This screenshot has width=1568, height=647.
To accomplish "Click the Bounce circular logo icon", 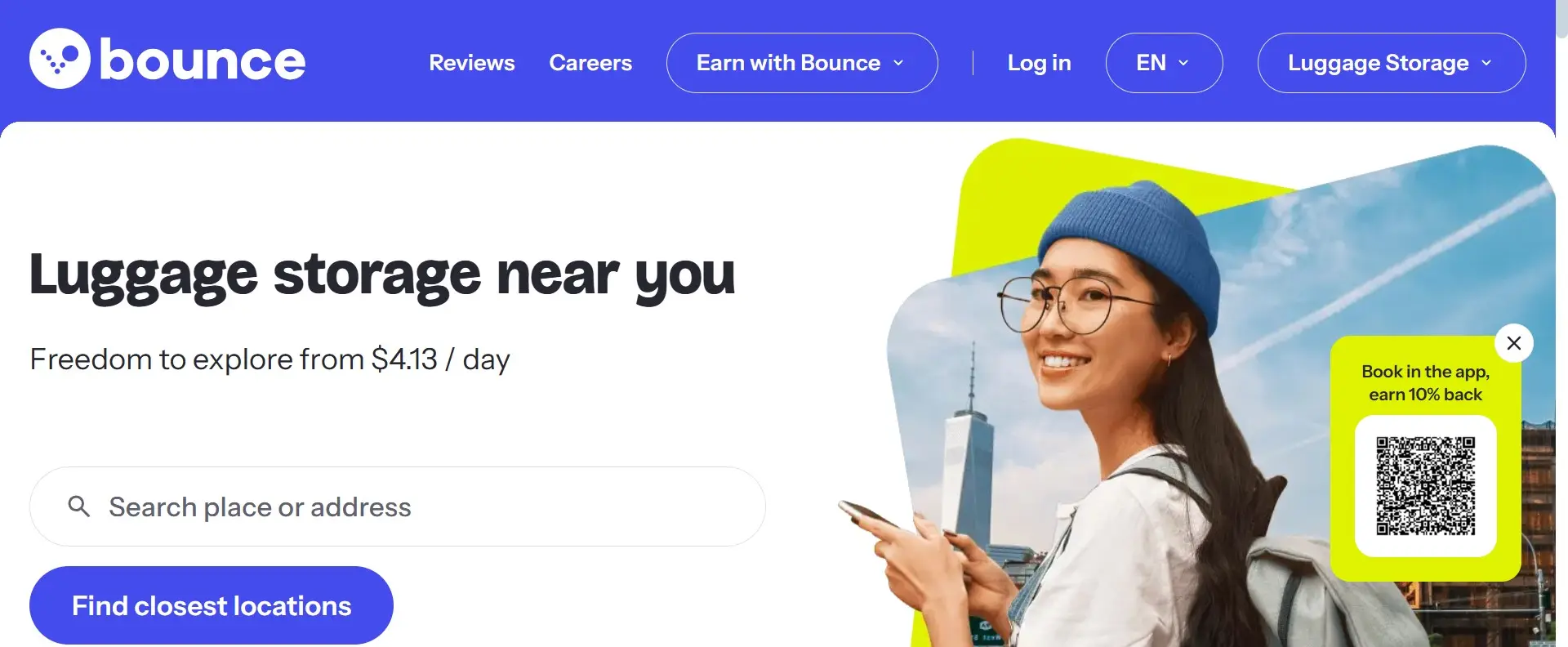I will pos(60,59).
